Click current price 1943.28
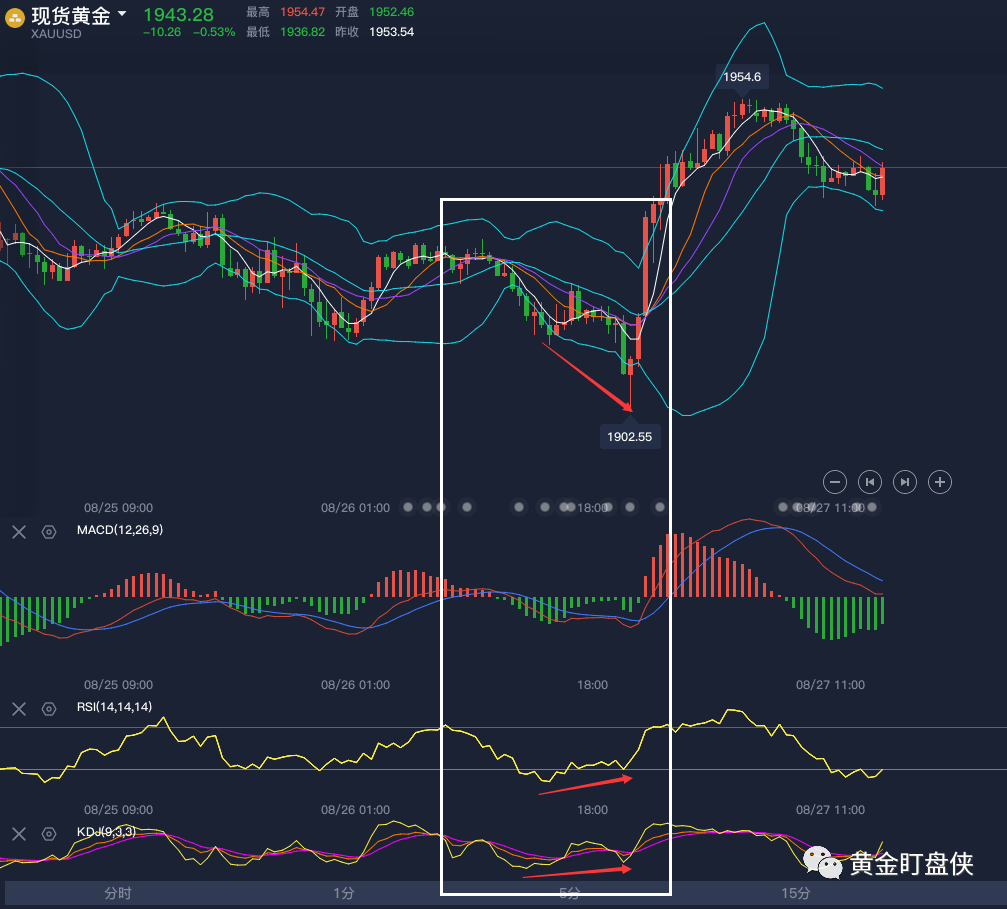Screen dimensions: 1007x909 click(178, 14)
